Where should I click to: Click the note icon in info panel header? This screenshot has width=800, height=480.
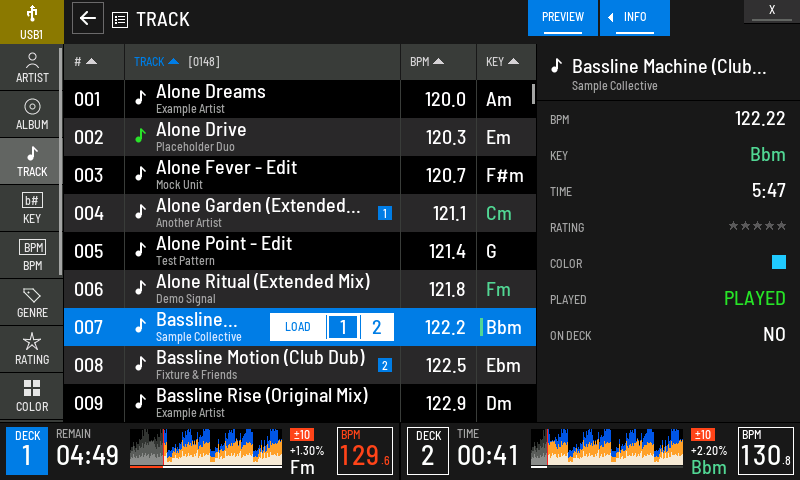(557, 66)
